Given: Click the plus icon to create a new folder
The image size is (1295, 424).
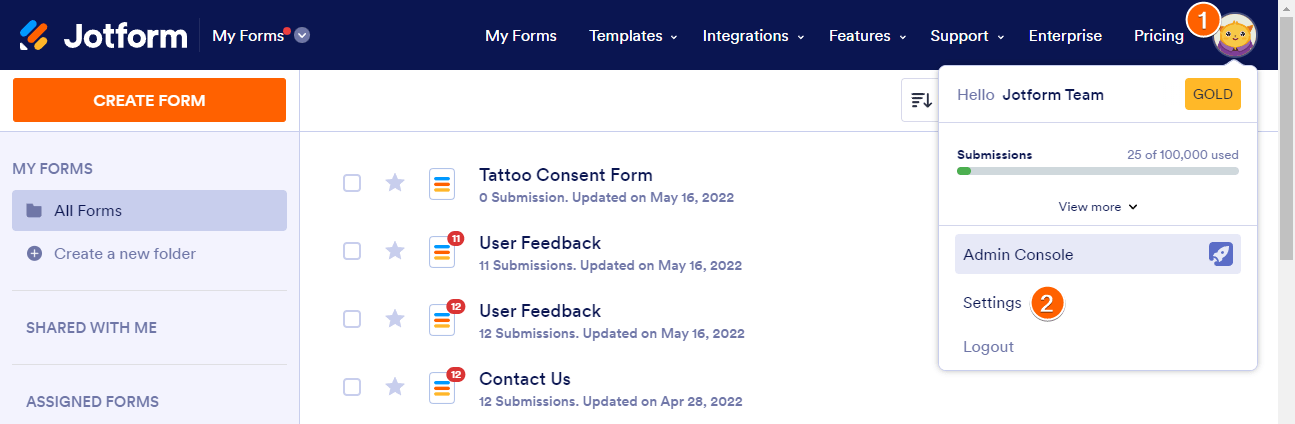Looking at the screenshot, I should (34, 254).
